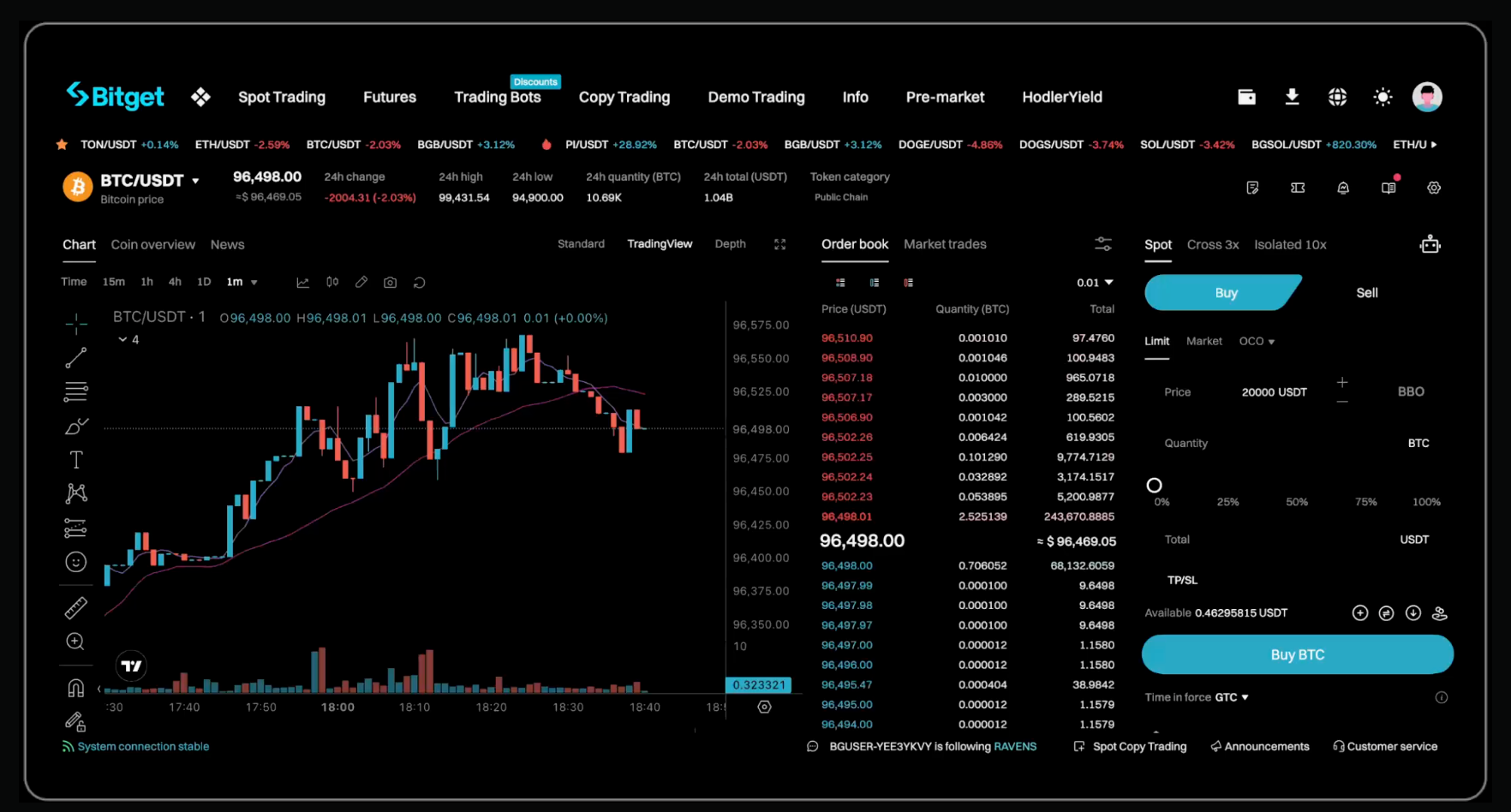Image resolution: width=1511 pixels, height=812 pixels.
Task: Open the order book precision 0.01 dropdown
Action: 1096,282
